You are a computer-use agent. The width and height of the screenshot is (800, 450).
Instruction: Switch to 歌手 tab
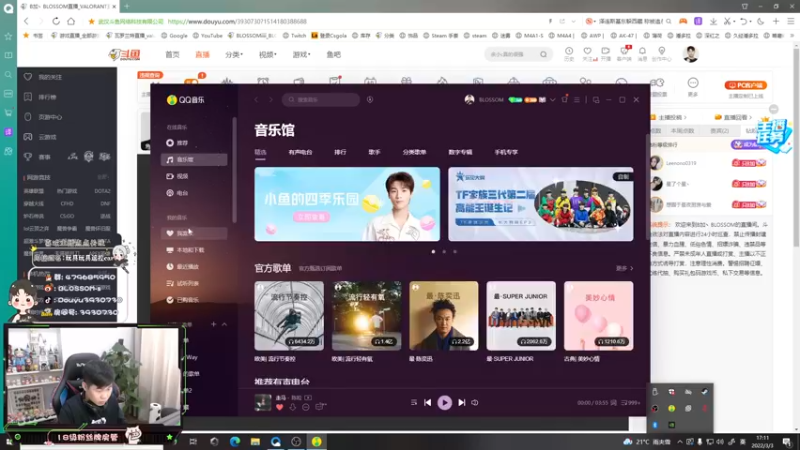[374, 152]
